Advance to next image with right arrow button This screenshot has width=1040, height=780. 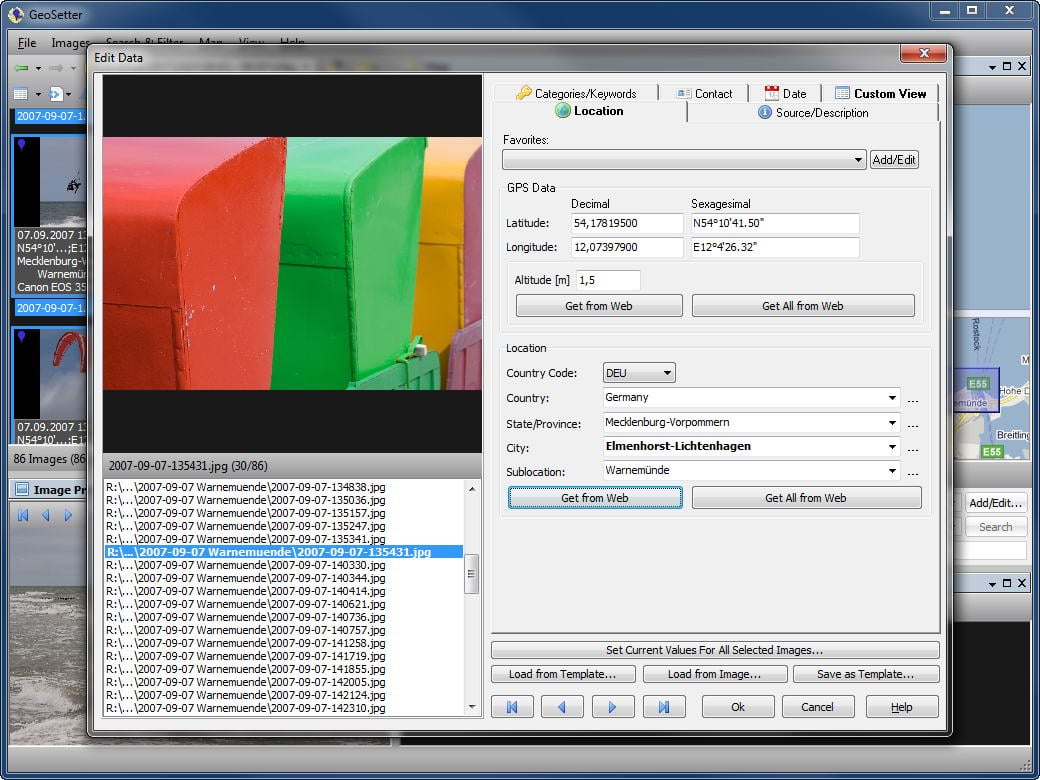[x=612, y=707]
